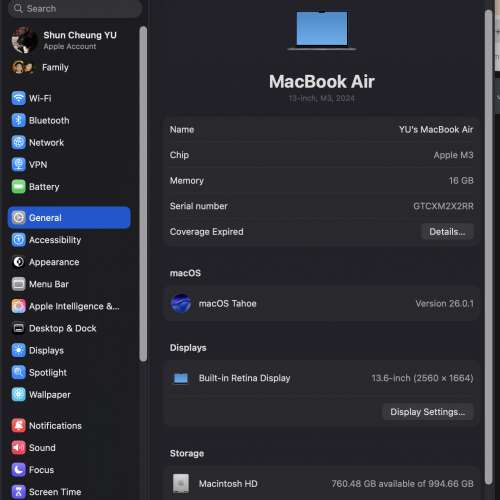Click the Desktop & Dock icon

(18, 328)
